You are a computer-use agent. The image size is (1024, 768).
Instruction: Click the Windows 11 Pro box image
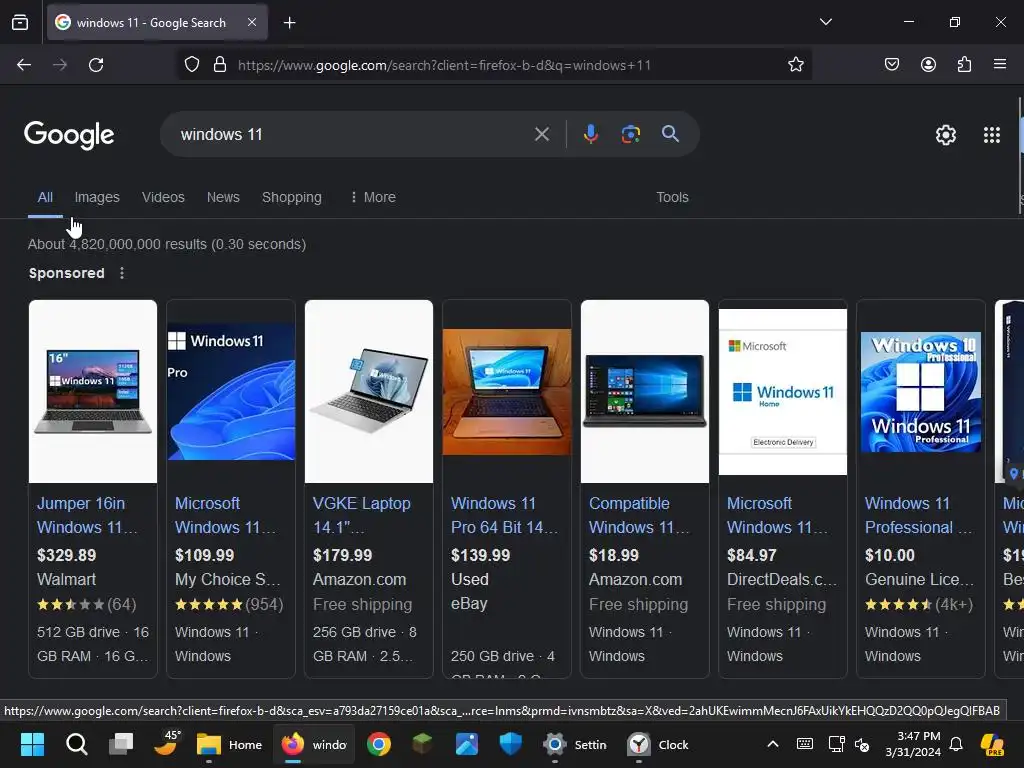tap(231, 391)
